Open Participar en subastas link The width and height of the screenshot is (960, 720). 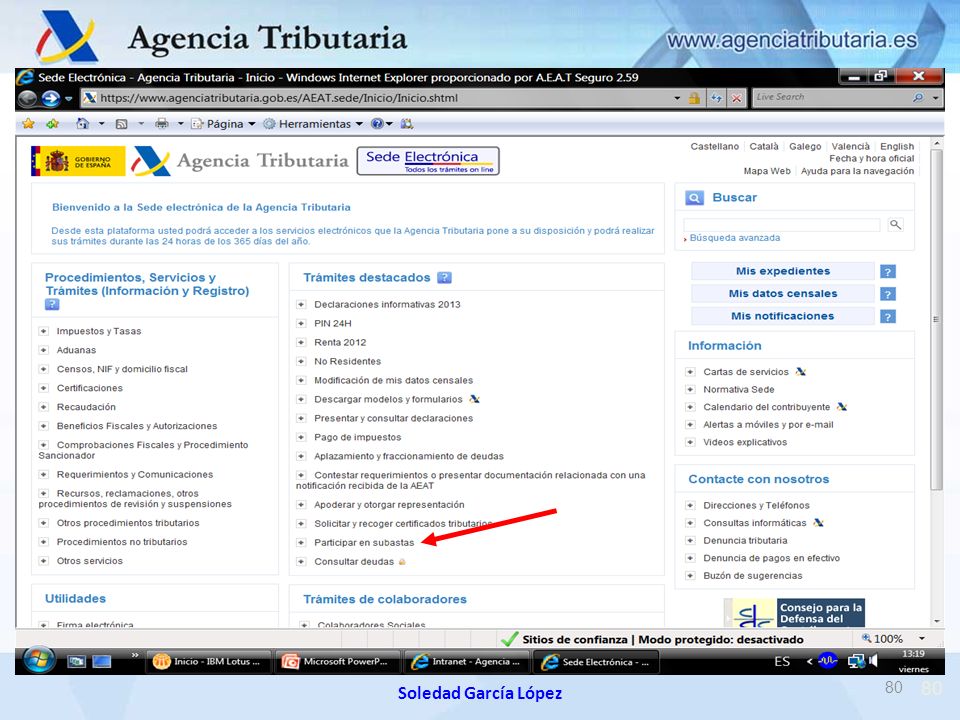(364, 542)
